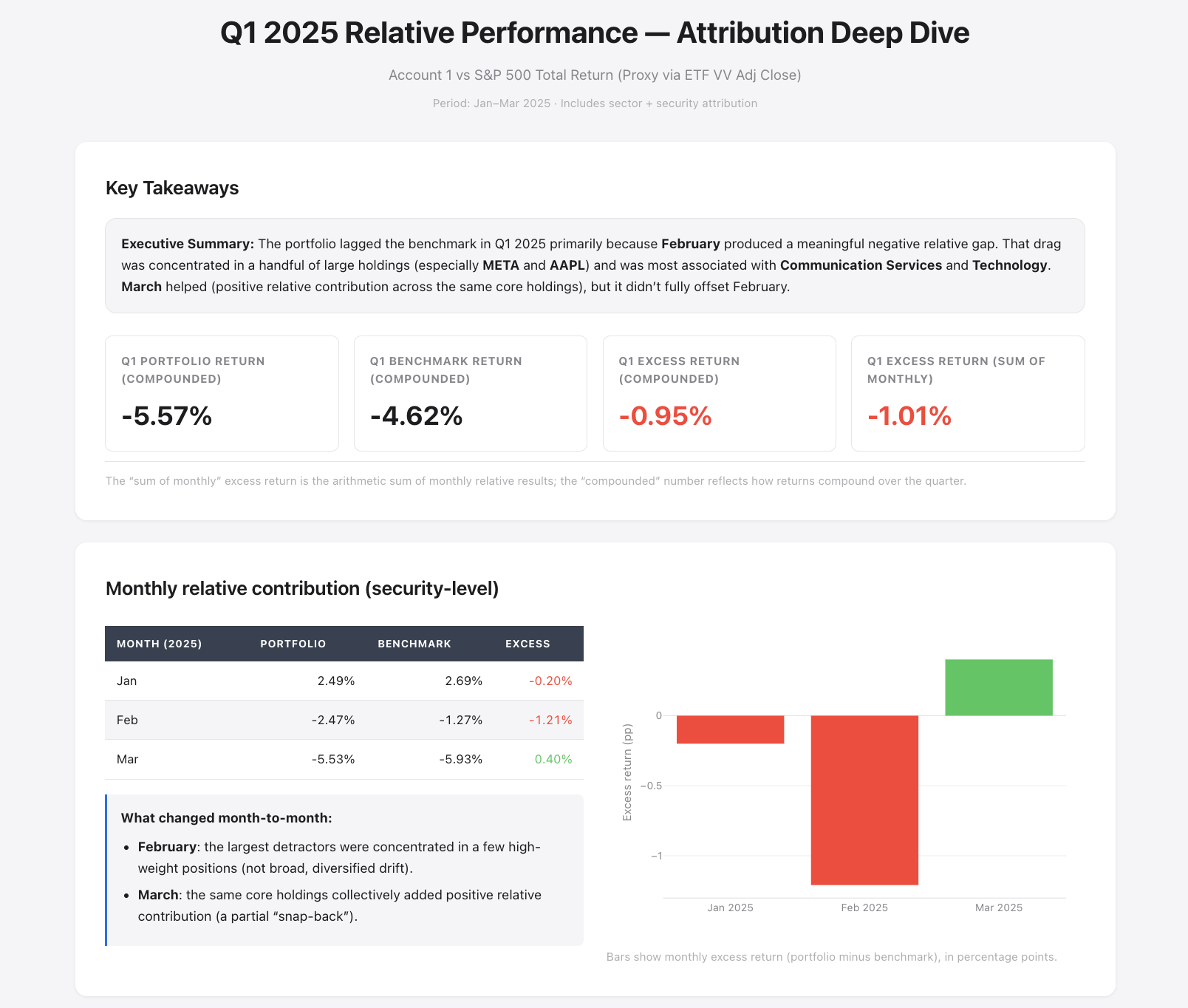
Task: Click the Mar excess value 0.40%
Action: (553, 759)
